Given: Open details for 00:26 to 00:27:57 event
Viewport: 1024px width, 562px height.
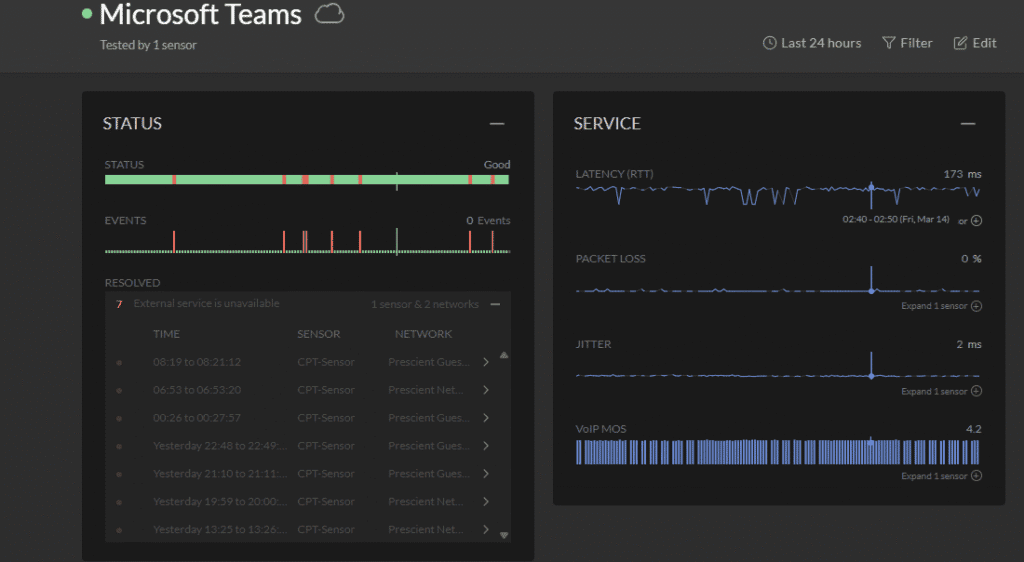Looking at the screenshot, I should click(x=486, y=418).
